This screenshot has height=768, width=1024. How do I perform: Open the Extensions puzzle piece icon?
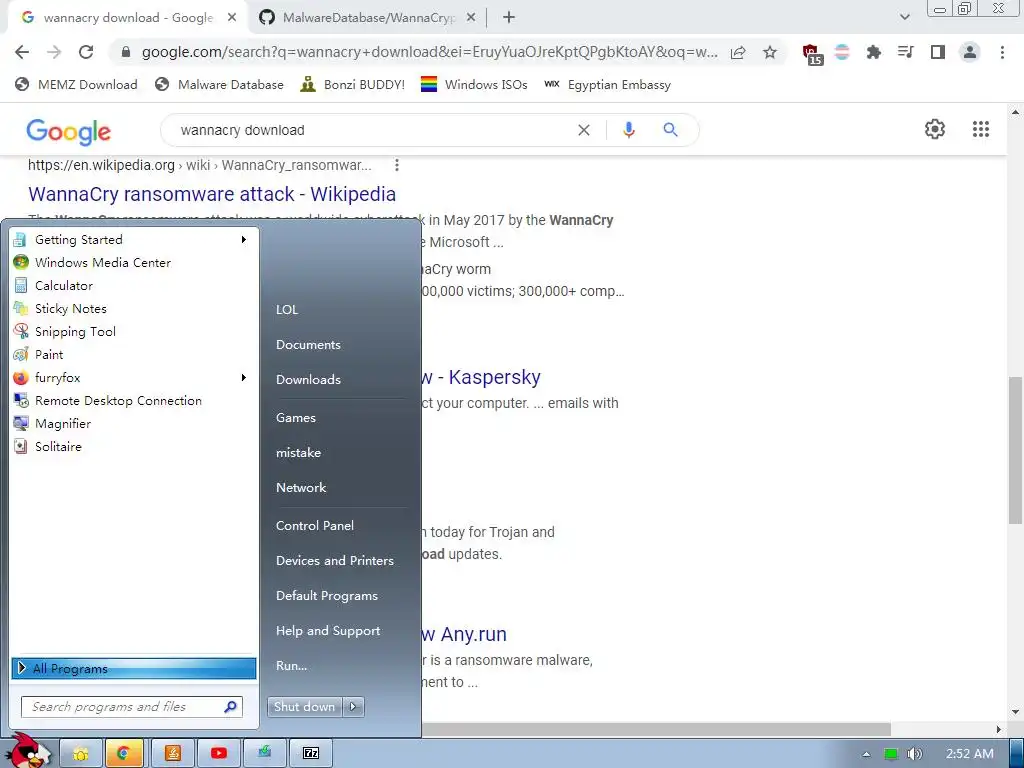tap(873, 52)
